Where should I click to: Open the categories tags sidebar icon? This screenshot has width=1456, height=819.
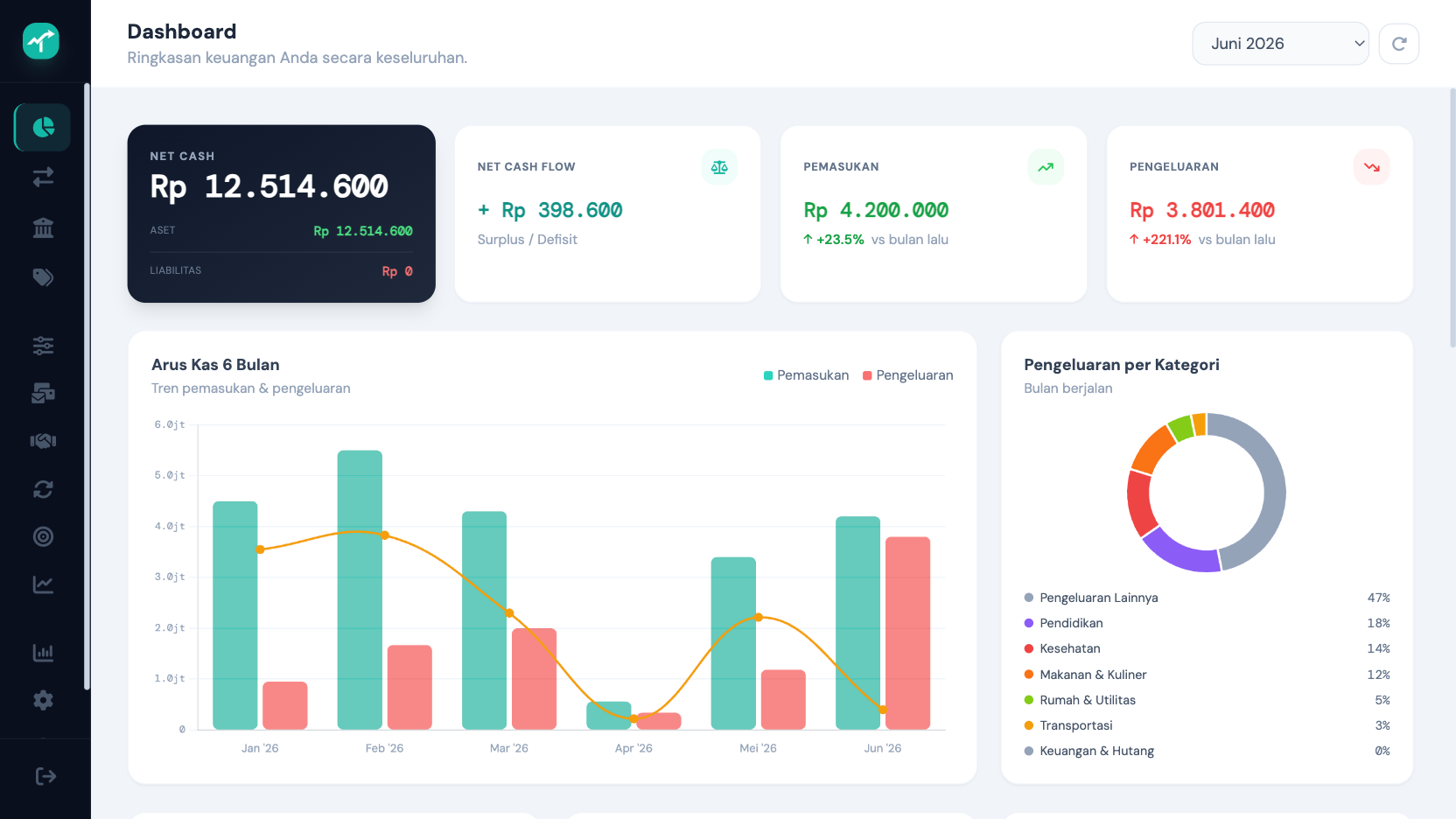pyautogui.click(x=43, y=277)
